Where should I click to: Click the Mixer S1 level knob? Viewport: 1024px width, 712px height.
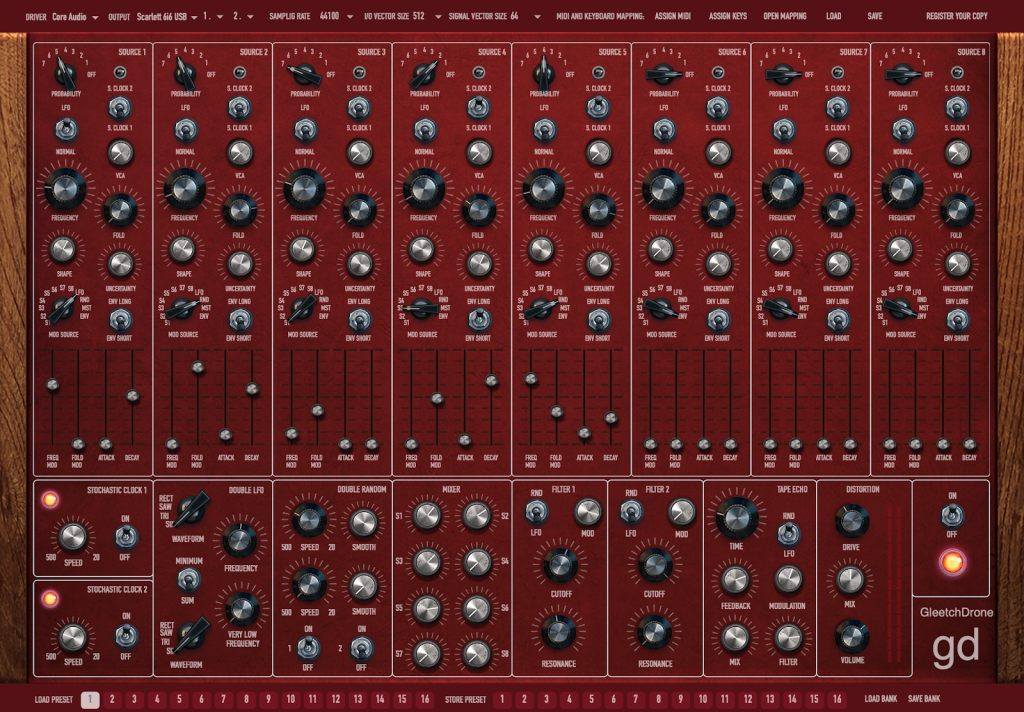point(427,516)
